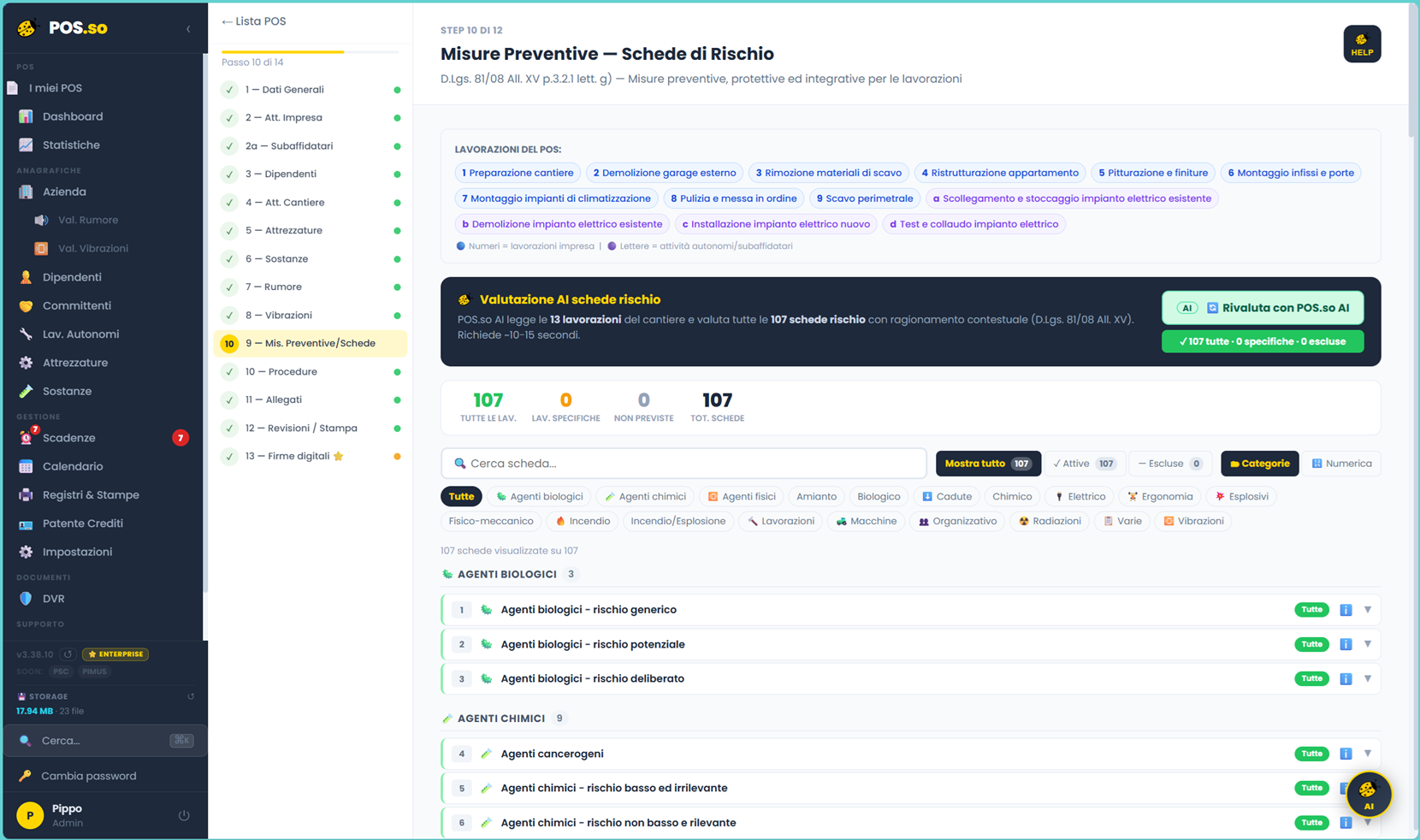Click the Azienda building icon
This screenshot has width=1420, height=840.
point(26,192)
